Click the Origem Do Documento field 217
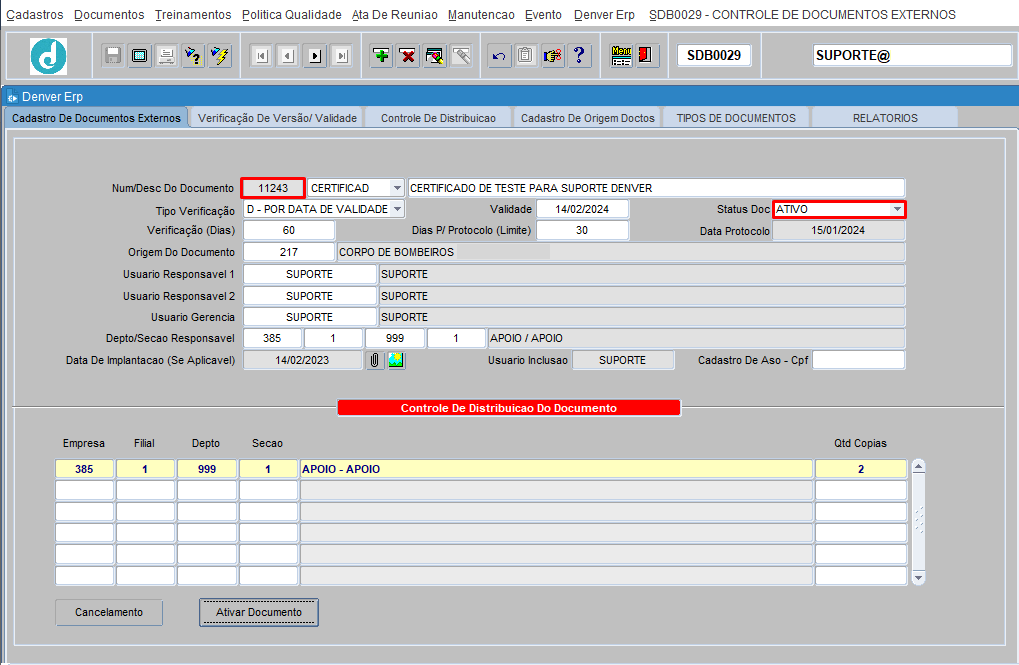 [x=289, y=252]
